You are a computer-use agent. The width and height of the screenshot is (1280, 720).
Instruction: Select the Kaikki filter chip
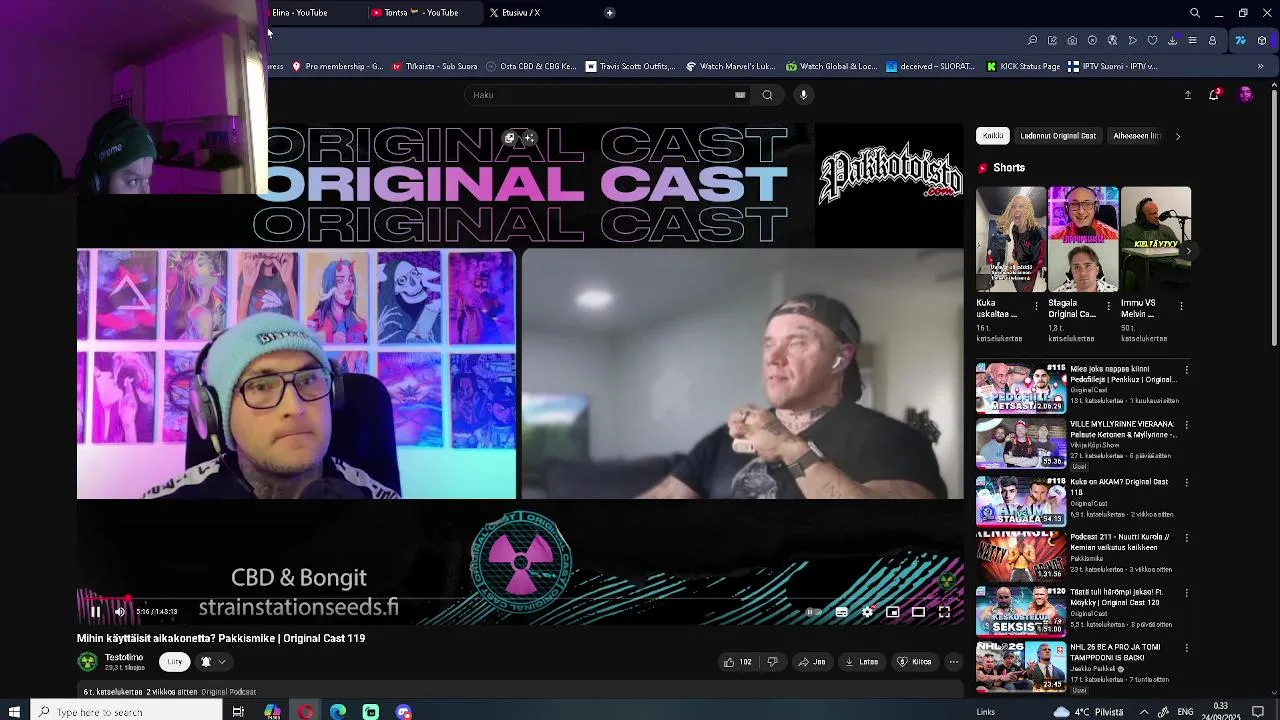(993, 136)
